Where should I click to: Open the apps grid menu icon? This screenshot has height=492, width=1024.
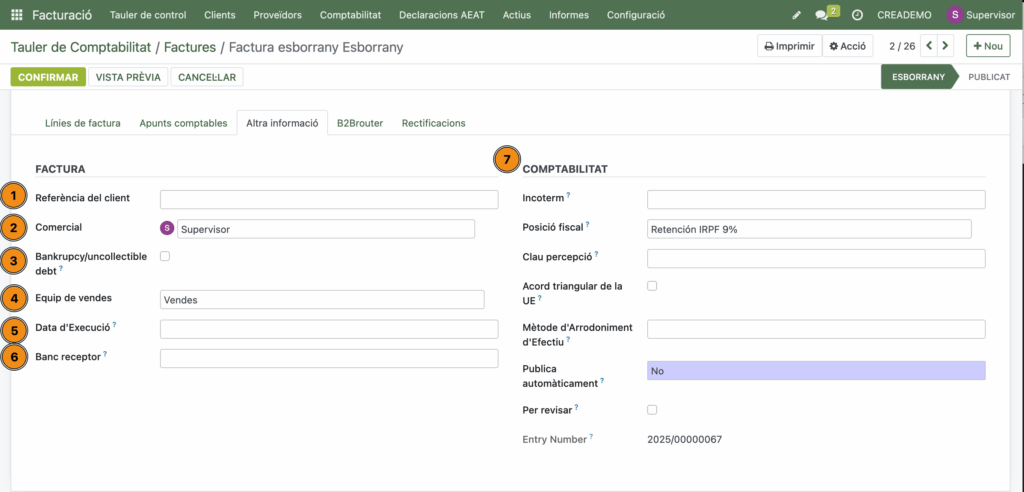[16, 15]
